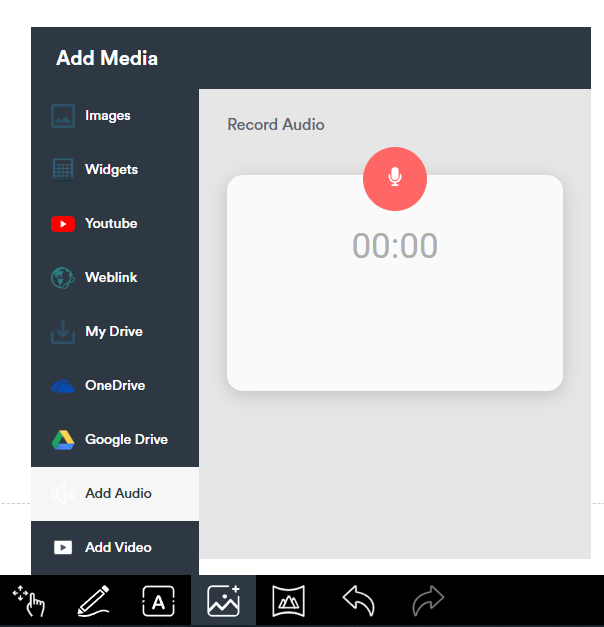This screenshot has height=627, width=604.
Task: Select the pen drawing tool
Action: point(94,601)
